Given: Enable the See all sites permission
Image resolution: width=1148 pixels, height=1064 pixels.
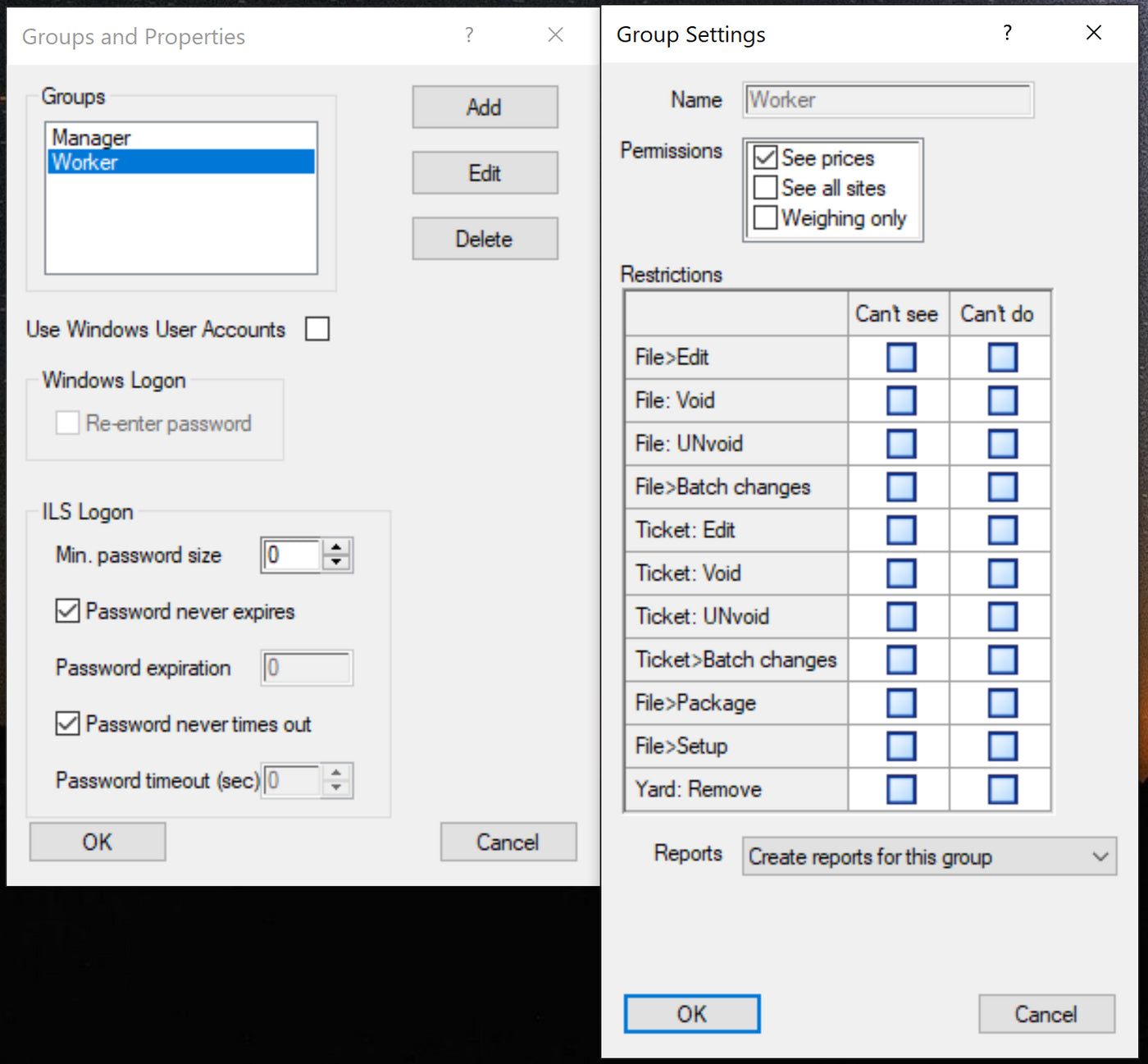Looking at the screenshot, I should pos(764,187).
